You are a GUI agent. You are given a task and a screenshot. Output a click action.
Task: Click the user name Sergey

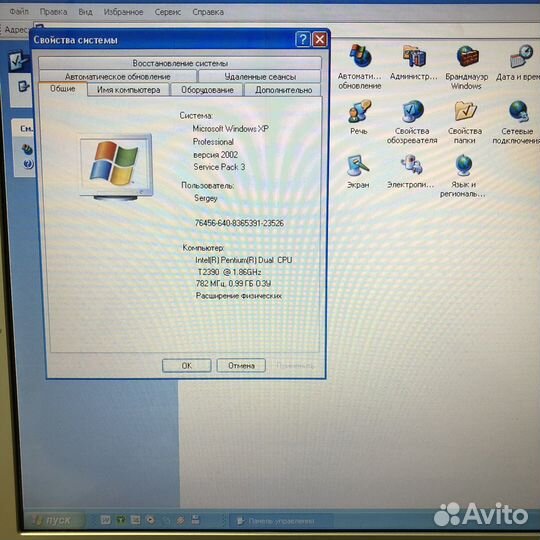(x=206, y=198)
